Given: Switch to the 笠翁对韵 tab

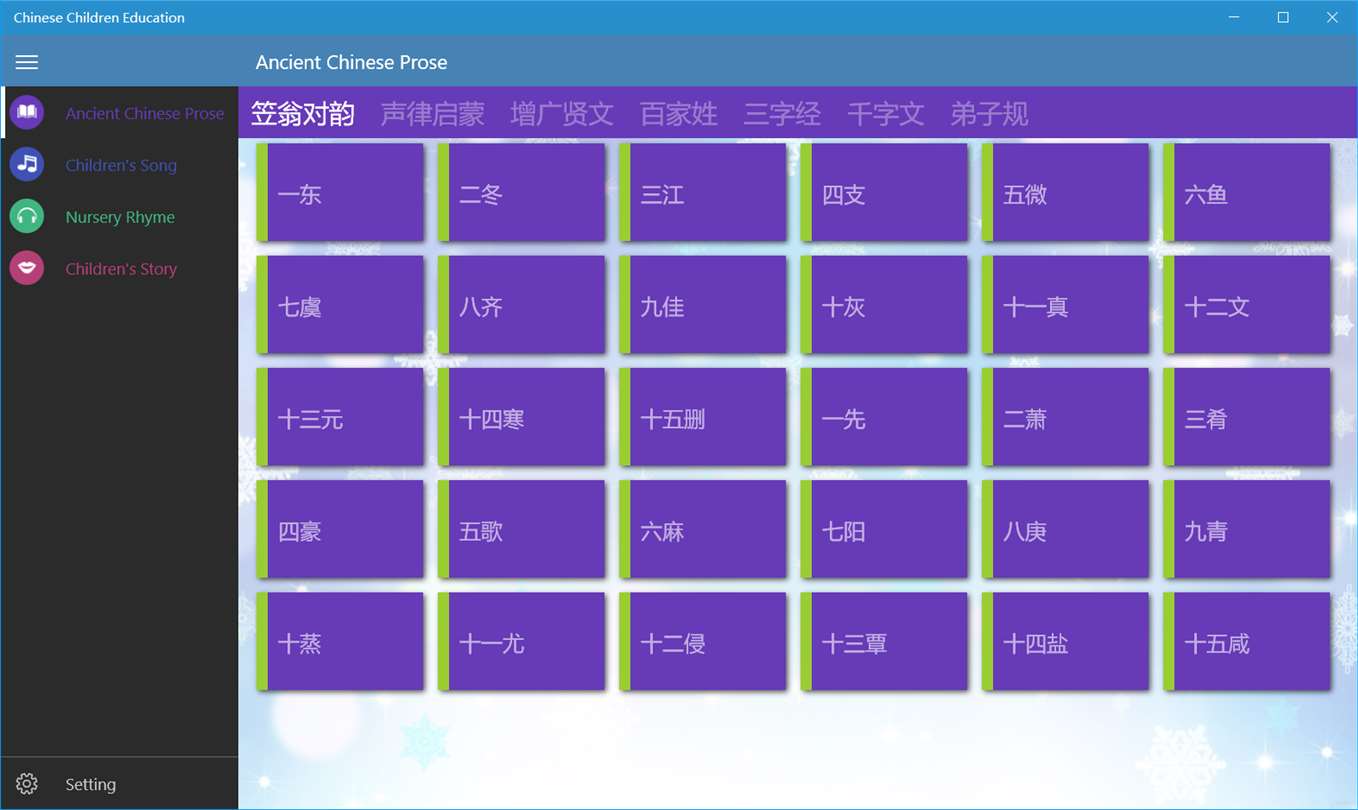Looking at the screenshot, I should (x=302, y=114).
